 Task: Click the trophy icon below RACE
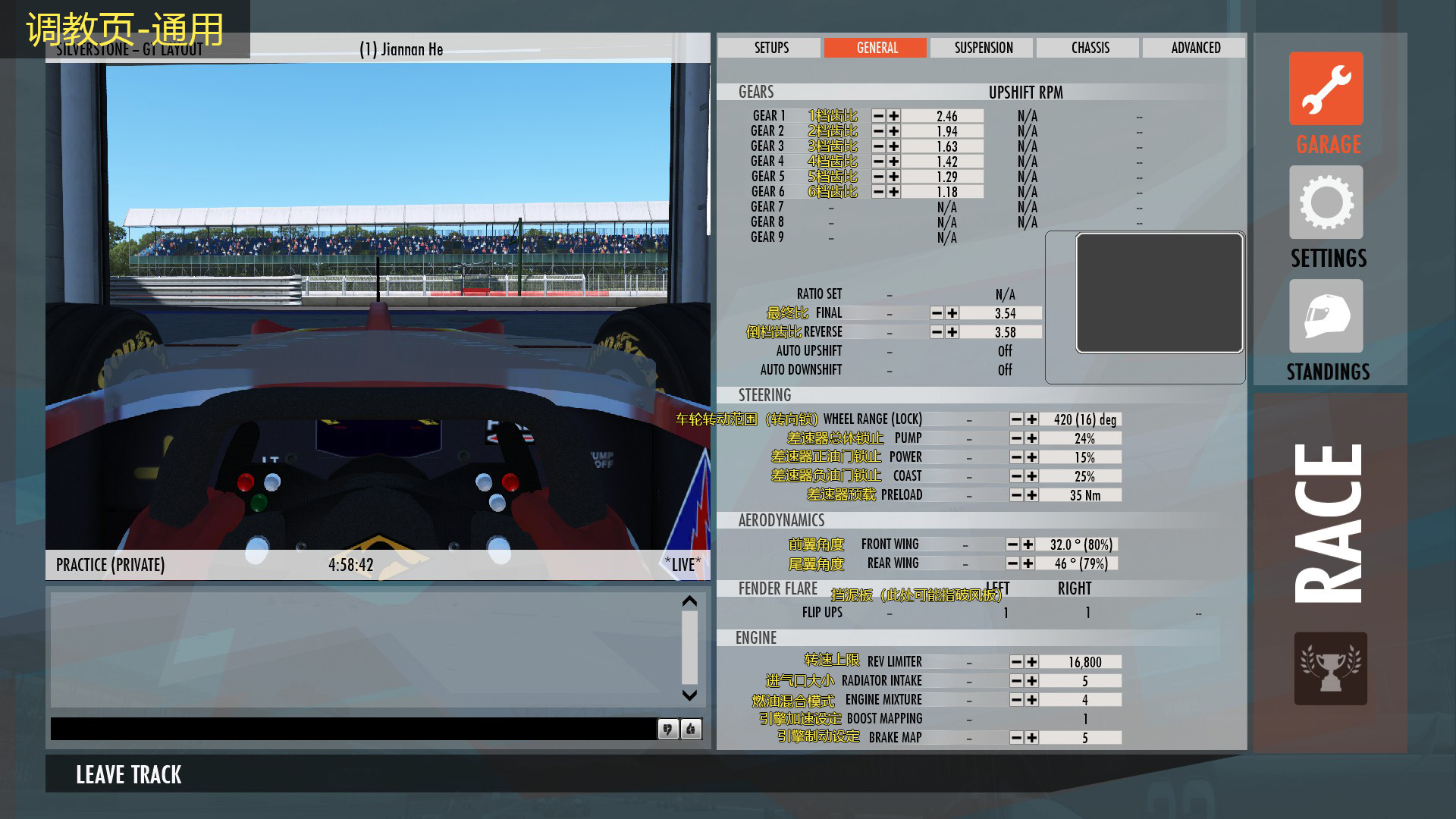coord(1330,668)
